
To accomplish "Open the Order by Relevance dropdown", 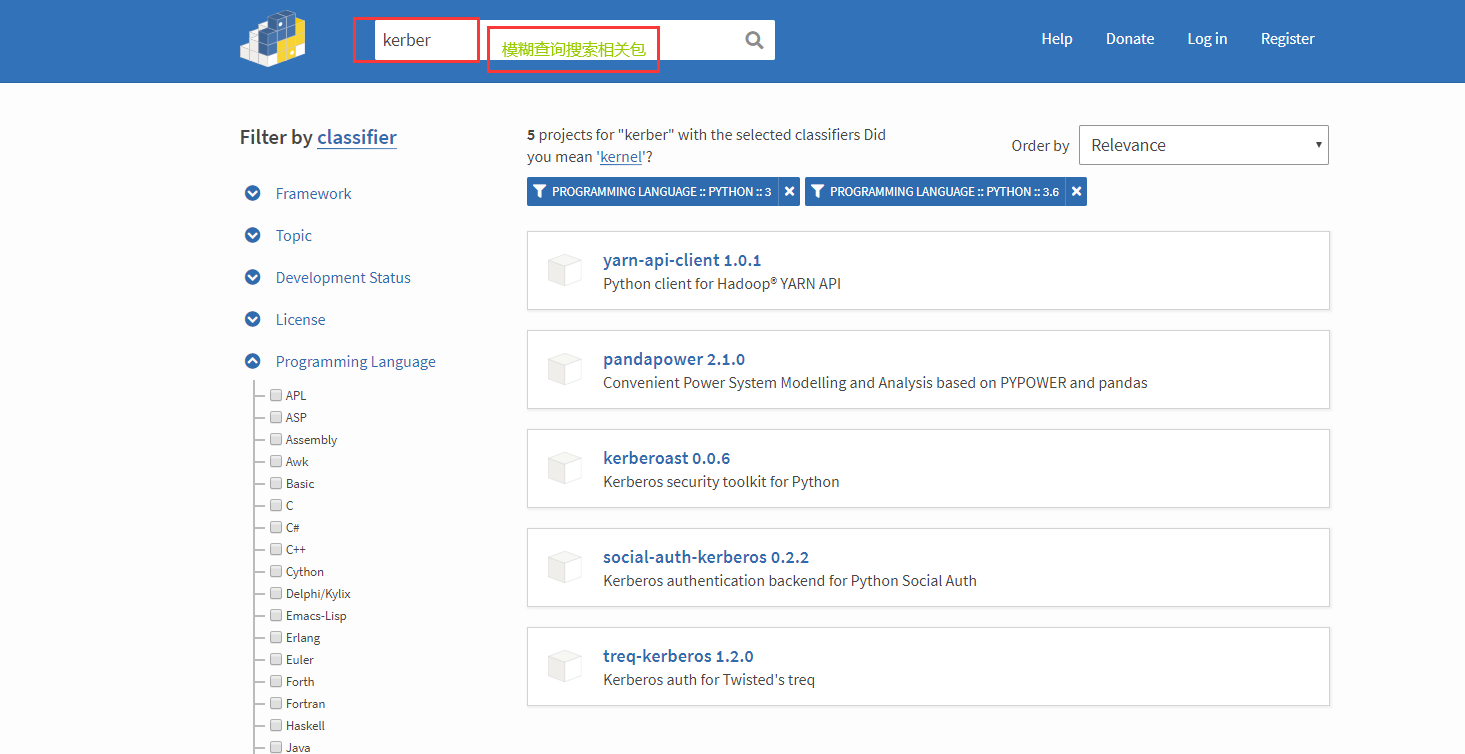I will (1204, 145).
